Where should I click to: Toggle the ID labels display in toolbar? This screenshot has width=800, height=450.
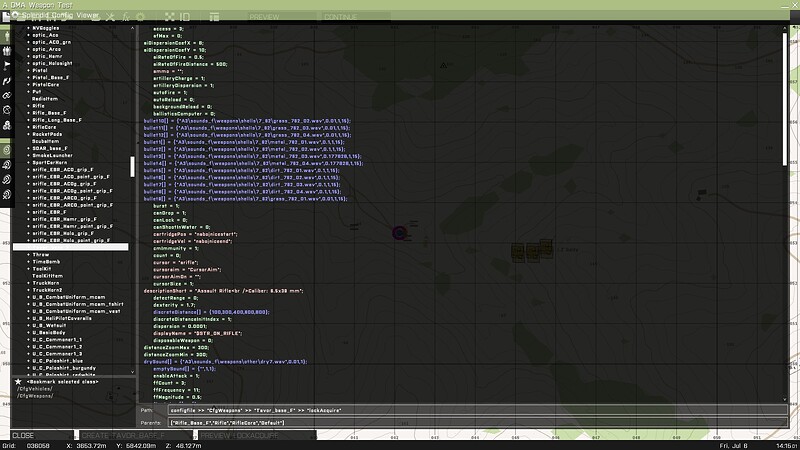coord(184,18)
